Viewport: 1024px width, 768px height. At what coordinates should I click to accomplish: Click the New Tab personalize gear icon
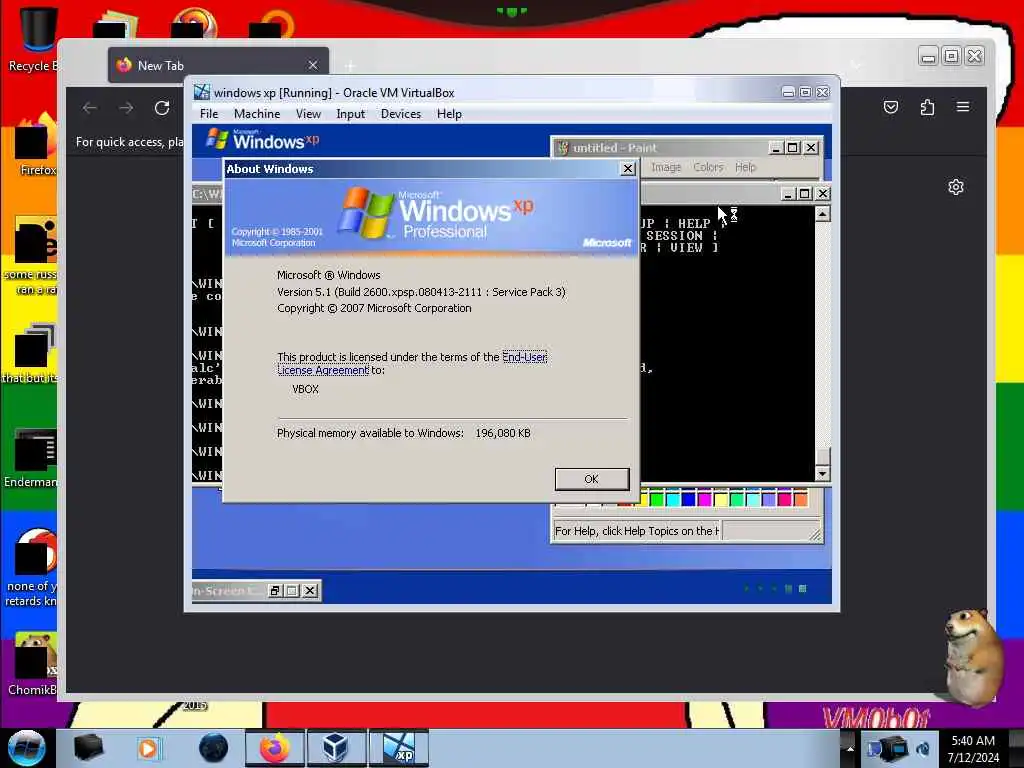click(x=955, y=187)
